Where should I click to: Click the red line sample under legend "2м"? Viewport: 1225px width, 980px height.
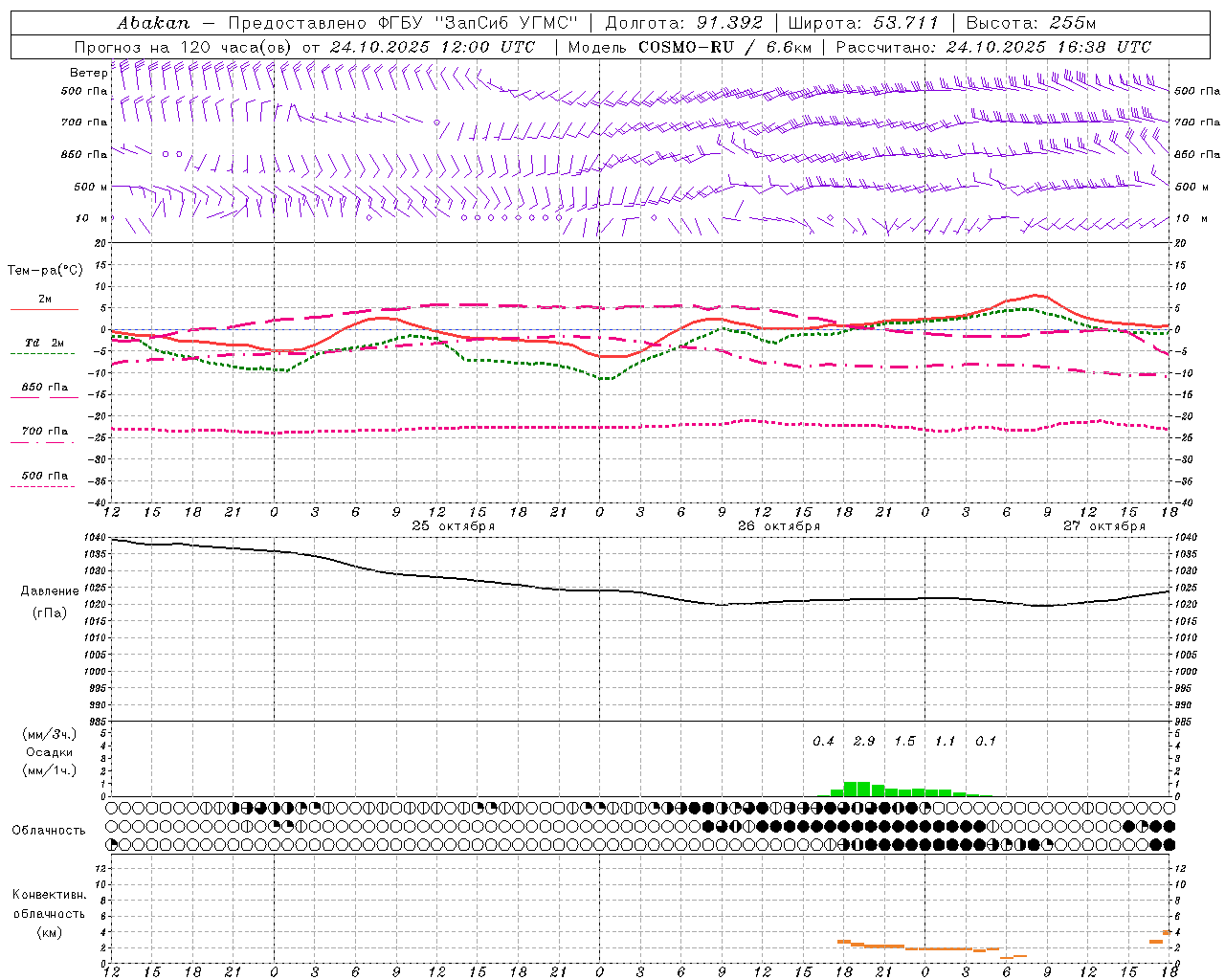click(44, 310)
